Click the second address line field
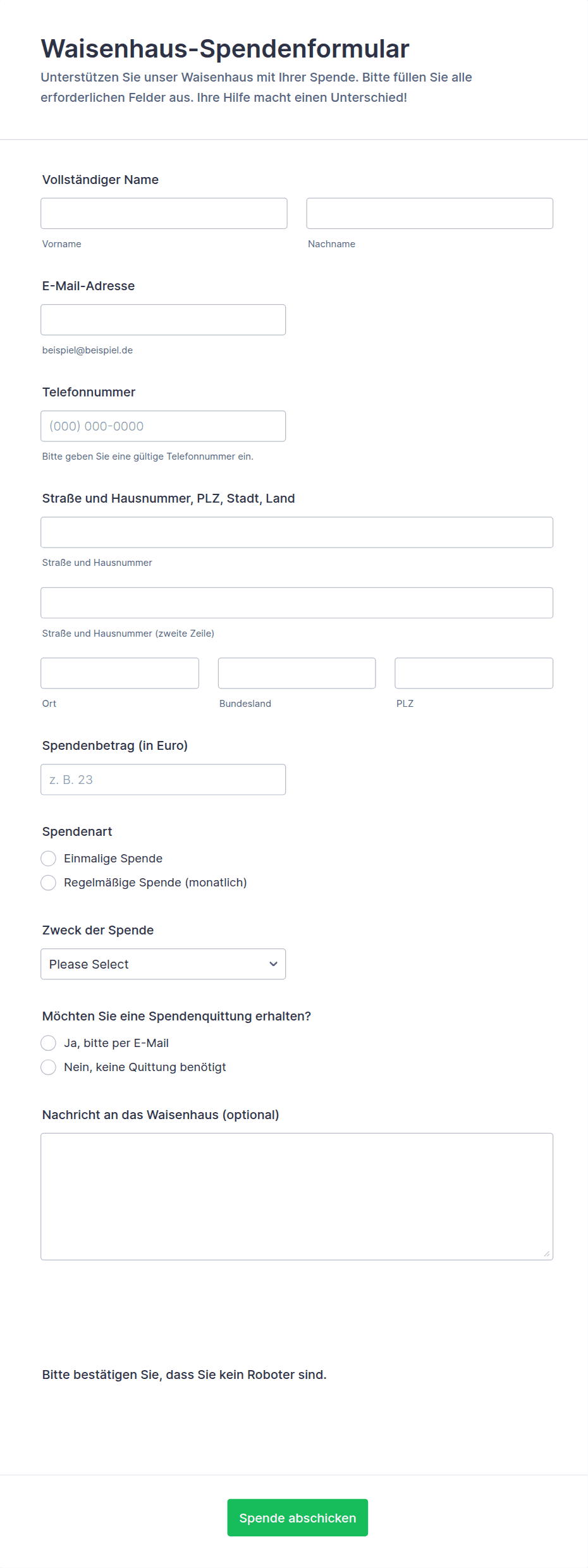The image size is (588, 1568). coord(297,603)
